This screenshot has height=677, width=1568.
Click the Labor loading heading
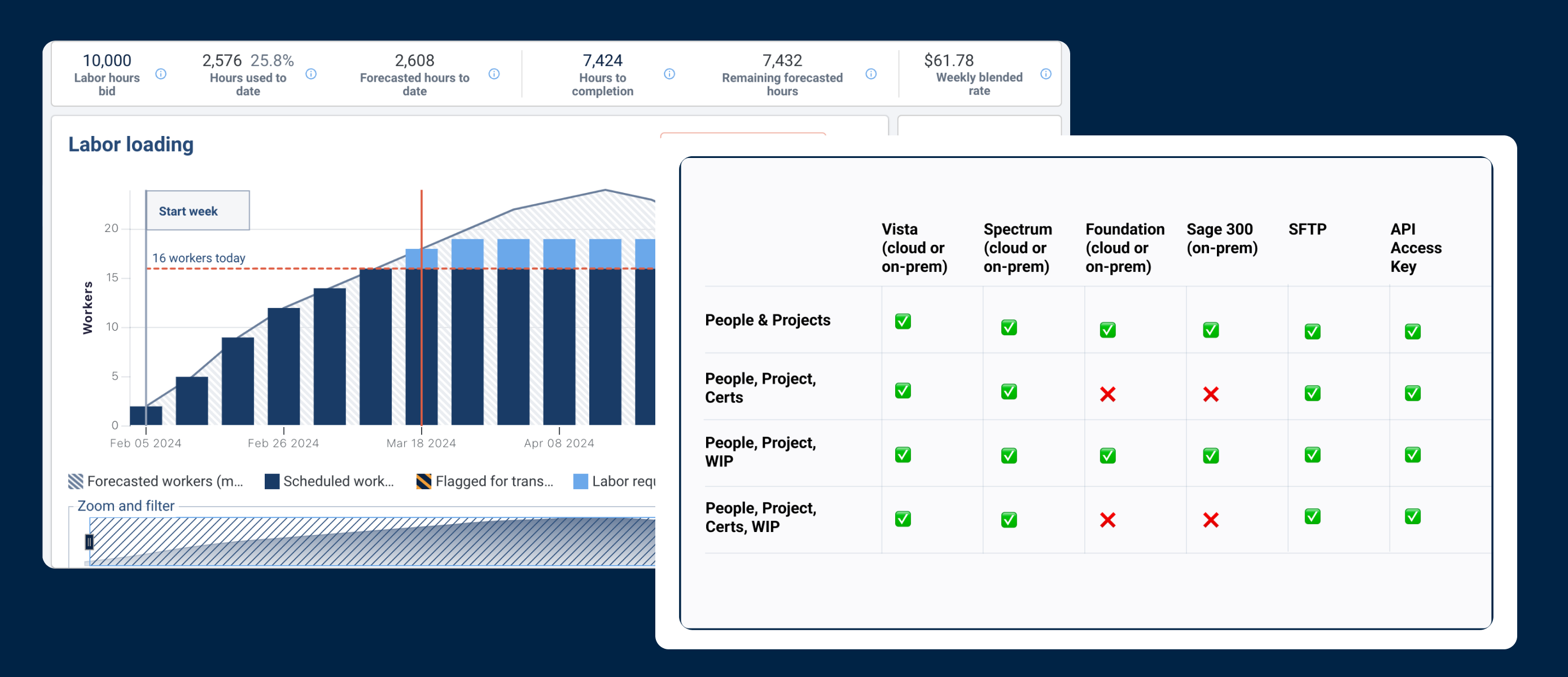tap(131, 144)
